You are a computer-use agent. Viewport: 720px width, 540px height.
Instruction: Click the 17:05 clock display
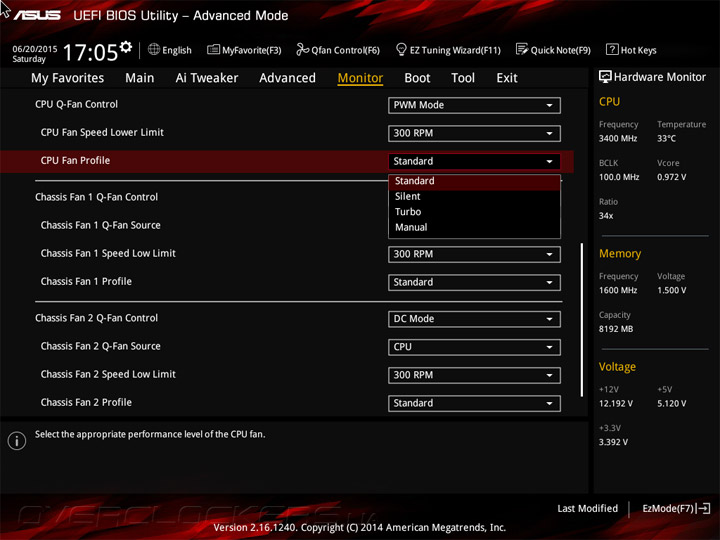coord(90,52)
